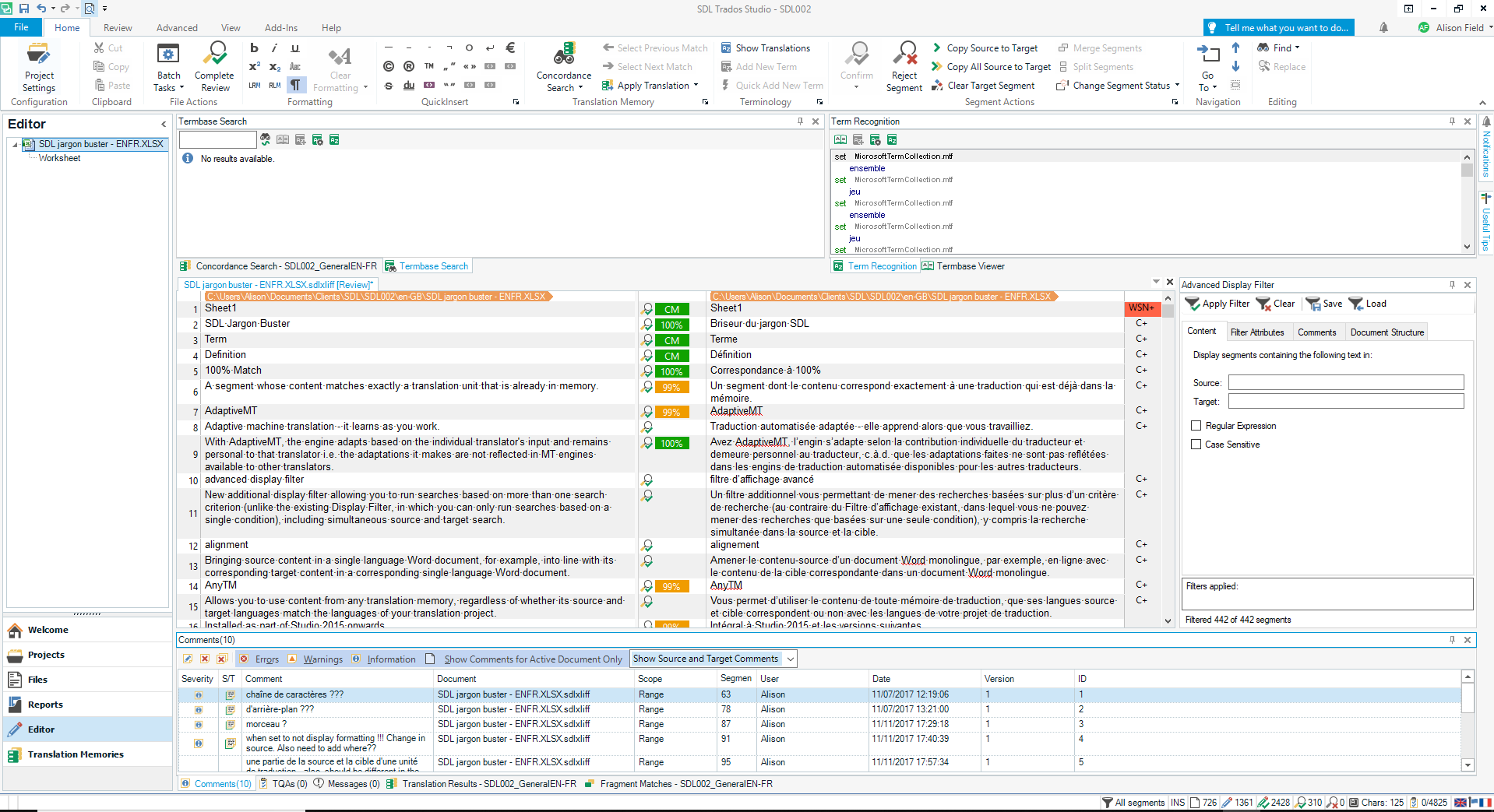The height and width of the screenshot is (812, 1494).
Task: Click Copy All Source to Target
Action: (x=991, y=67)
